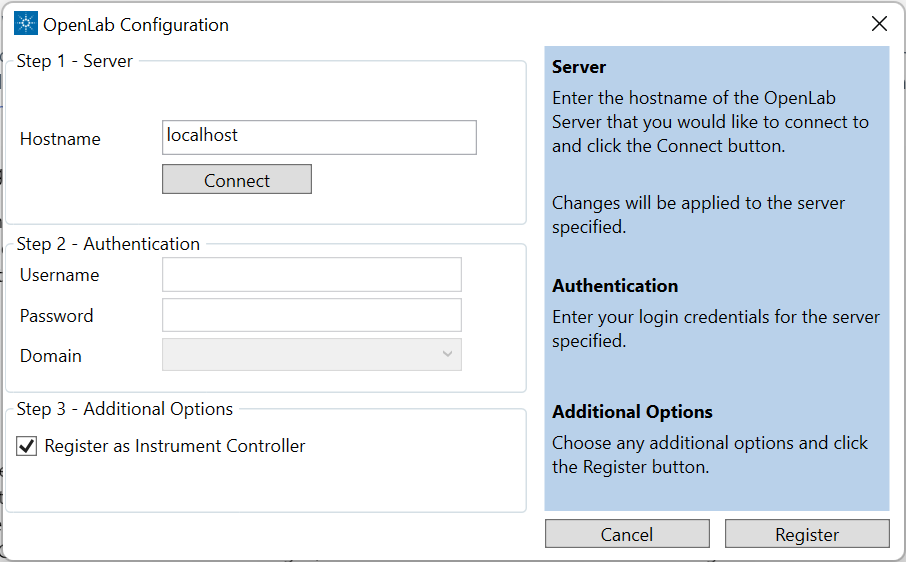This screenshot has height=562, width=906.
Task: Click 'Choose any additional options' help text
Action: point(710,455)
